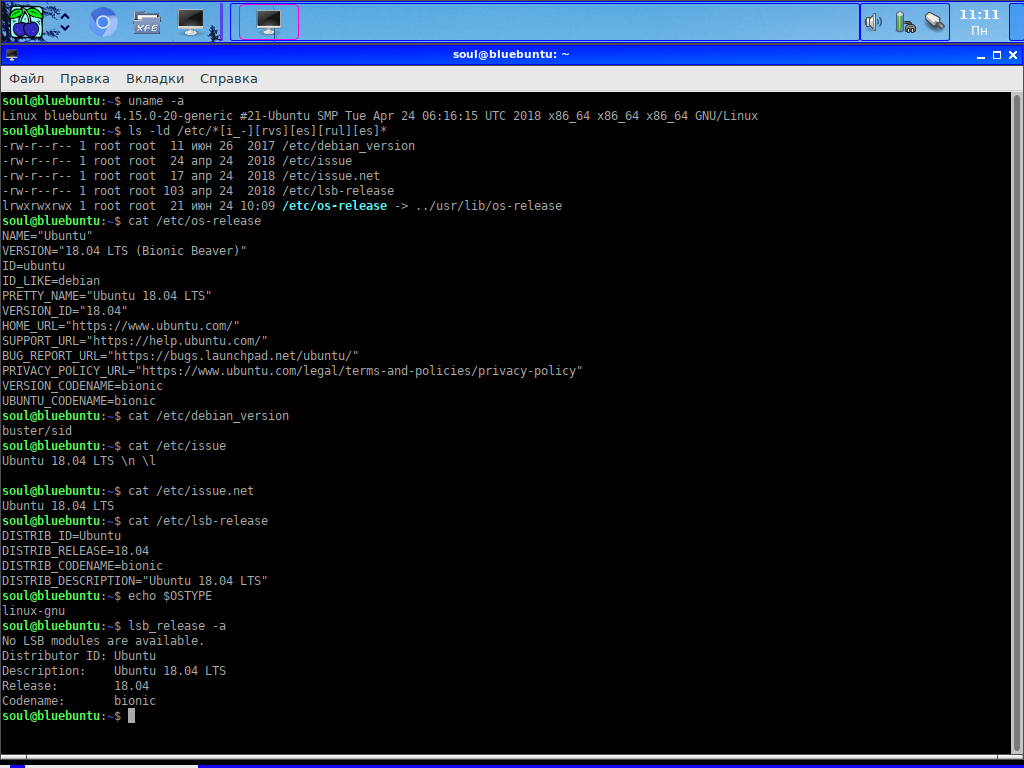Screen dimensions: 1024x768
Task: Click the ls listing row for /etc/lsb-release
Action: point(198,191)
